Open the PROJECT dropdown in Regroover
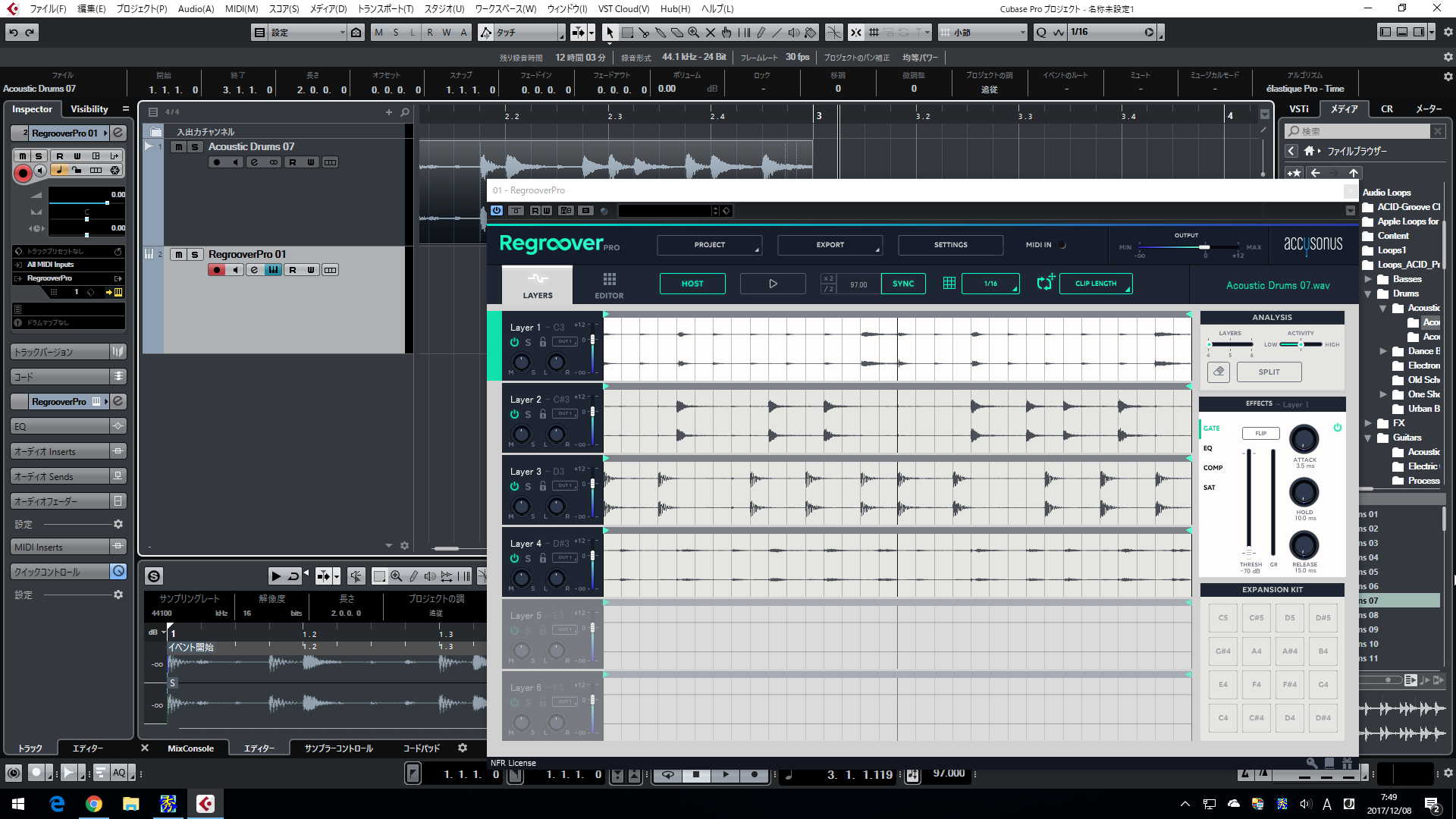The width and height of the screenshot is (1456, 819). pyautogui.click(x=709, y=245)
